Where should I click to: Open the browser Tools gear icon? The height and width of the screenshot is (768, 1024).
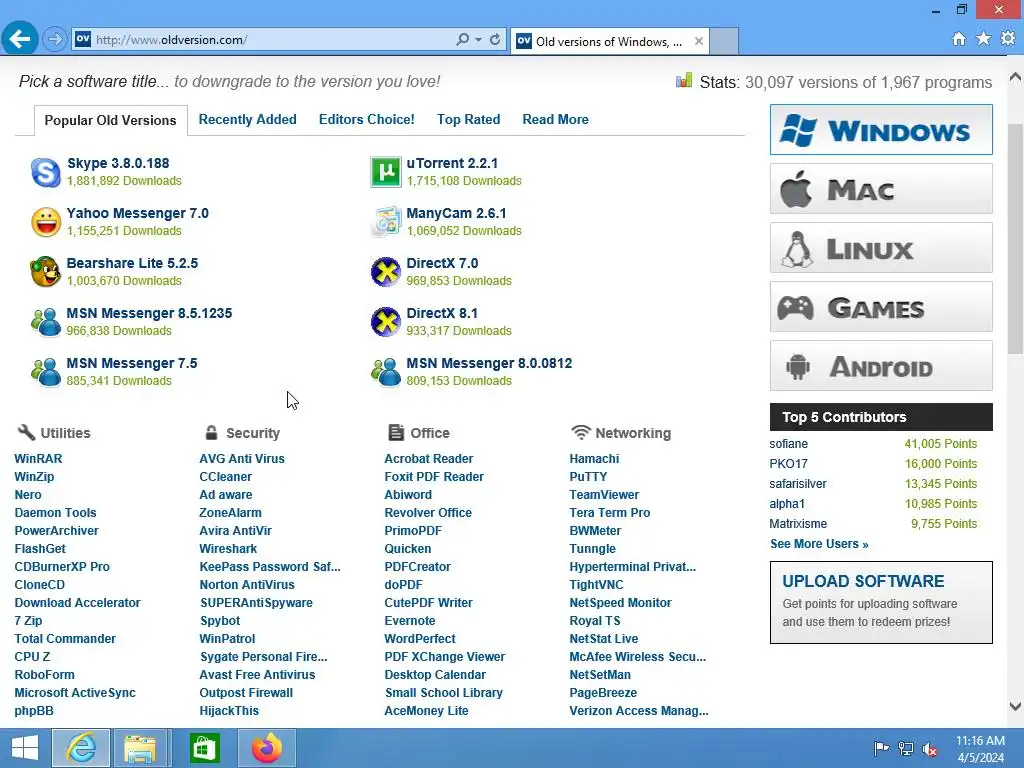coord(1008,39)
